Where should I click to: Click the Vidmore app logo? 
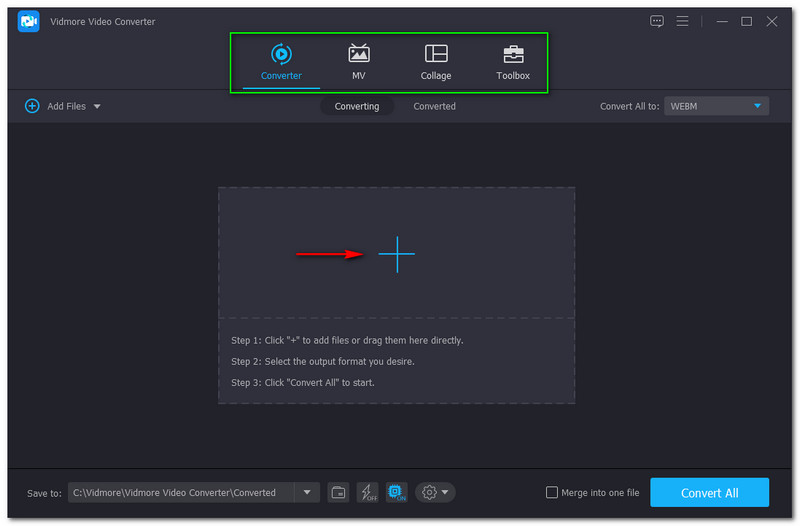click(28, 21)
